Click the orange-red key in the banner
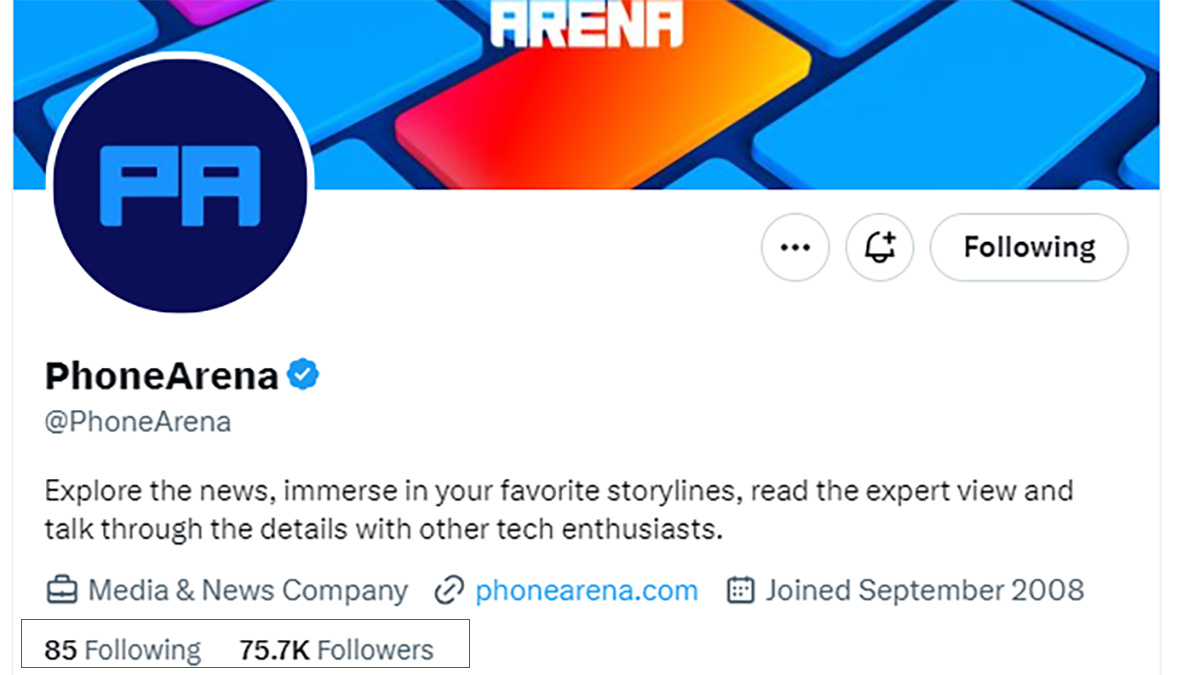This screenshot has height=675, width=1200. point(600,100)
